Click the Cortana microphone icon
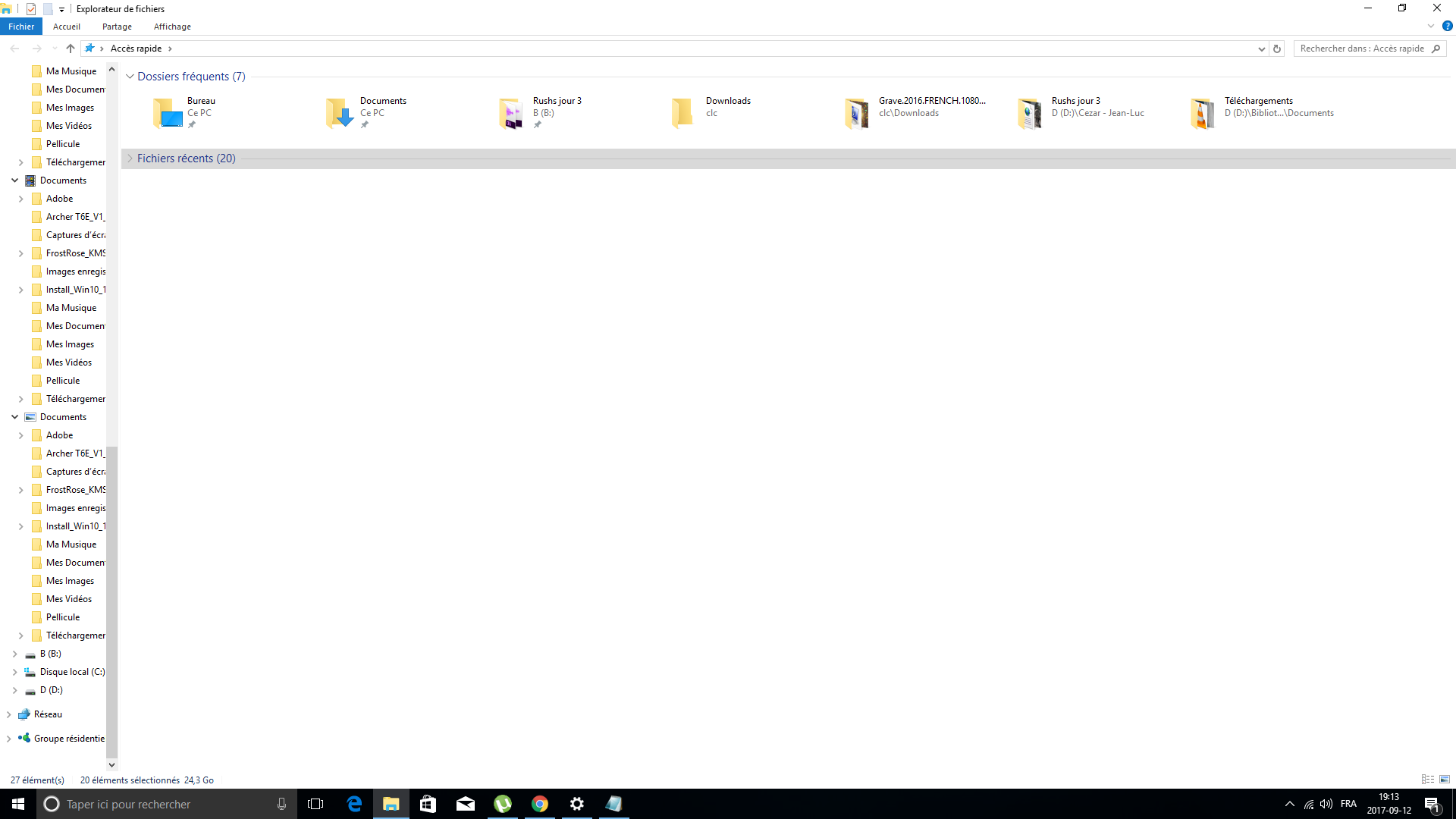Image resolution: width=1456 pixels, height=819 pixels. (x=281, y=804)
